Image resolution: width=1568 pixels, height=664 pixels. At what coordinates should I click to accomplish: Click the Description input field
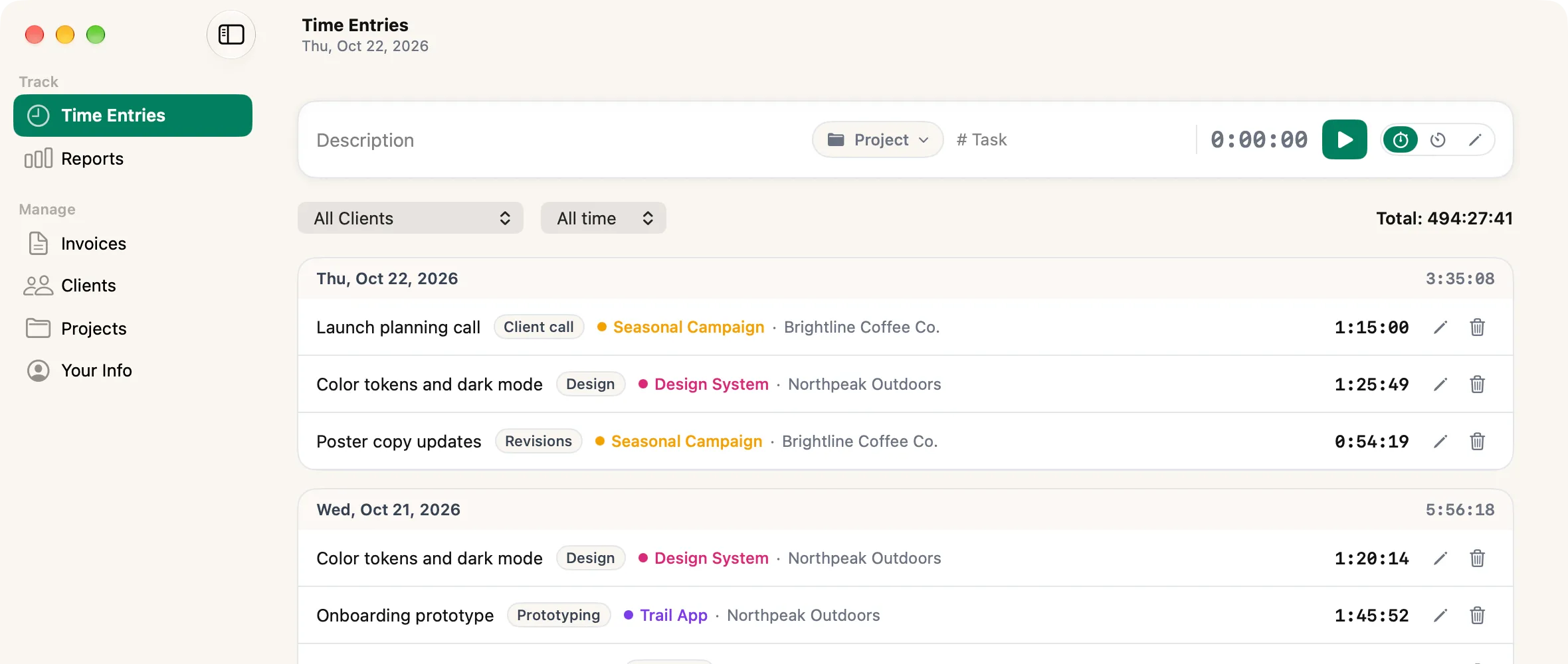558,140
